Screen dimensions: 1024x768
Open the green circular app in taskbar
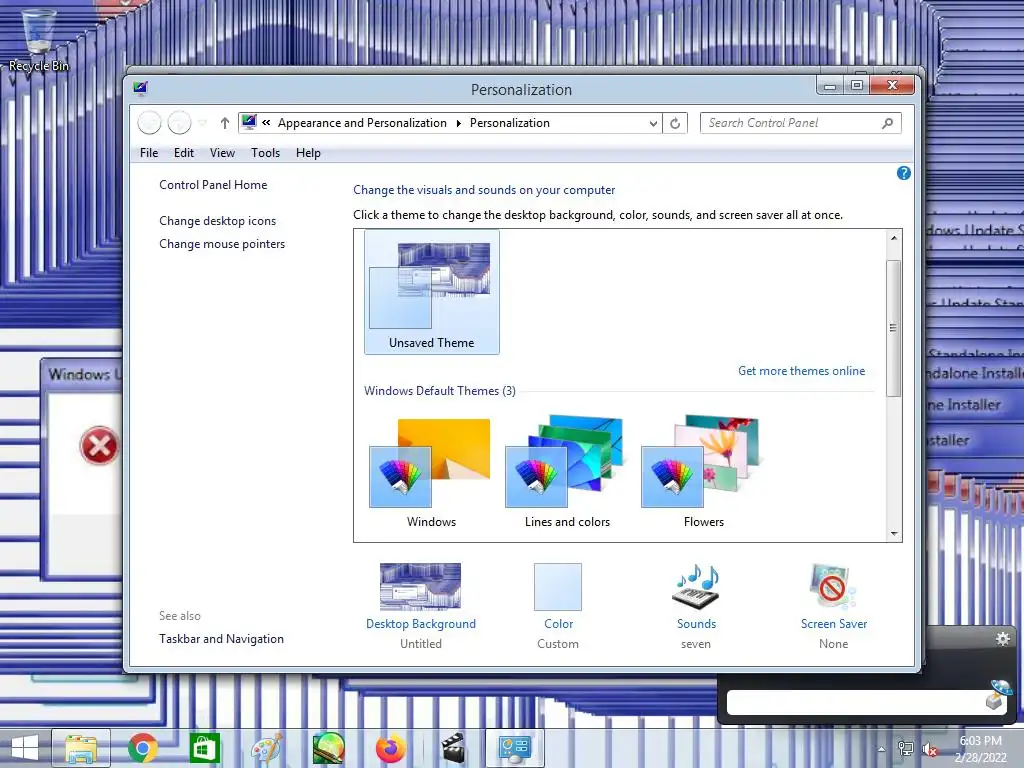click(x=328, y=748)
